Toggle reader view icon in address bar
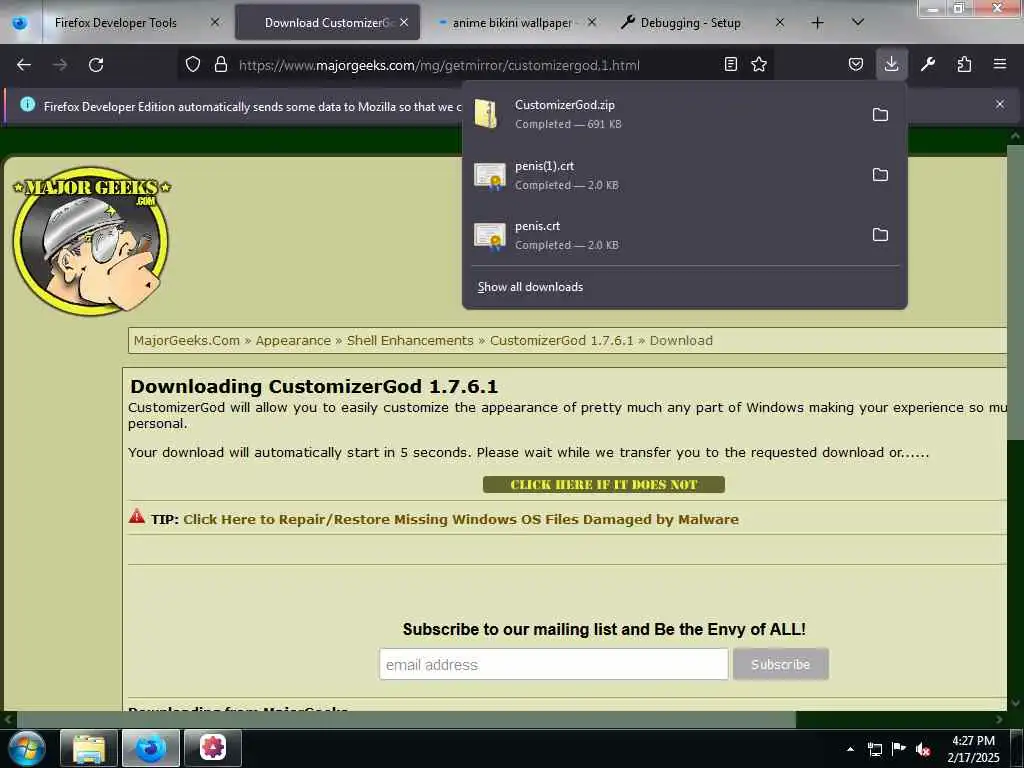This screenshot has width=1024, height=768. (x=731, y=64)
